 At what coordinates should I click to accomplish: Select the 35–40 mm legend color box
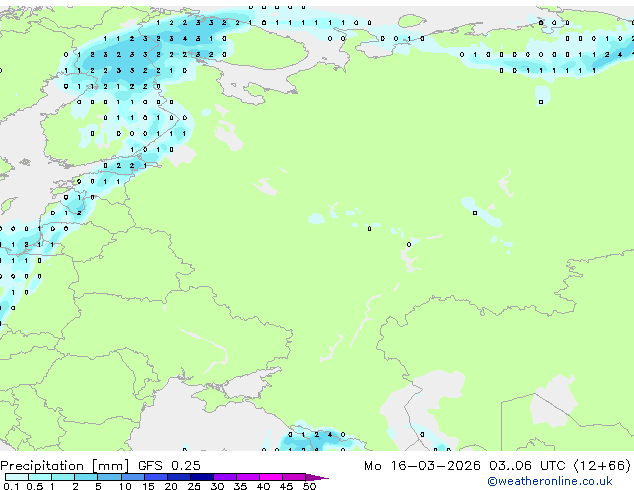coord(248,477)
